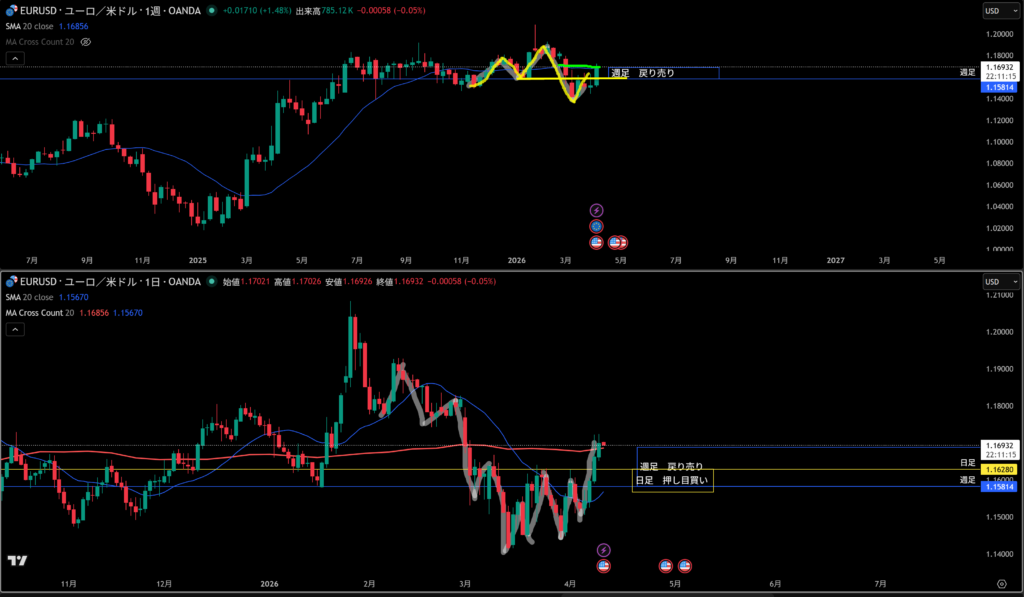1024x597 pixels.
Task: Open the purple lightning event marker in weekly chart
Action: (597, 210)
